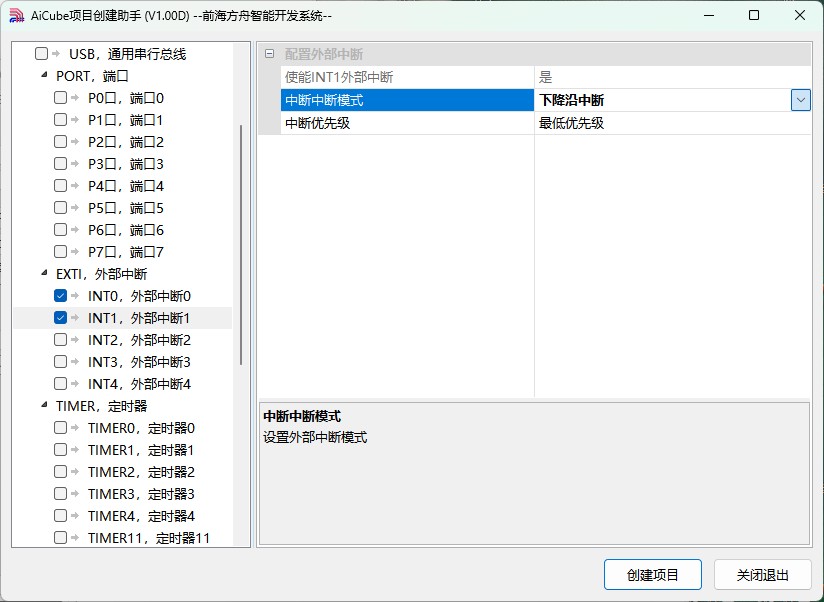Select the EXTI，外部中断 group label
824x602 pixels.
101,274
